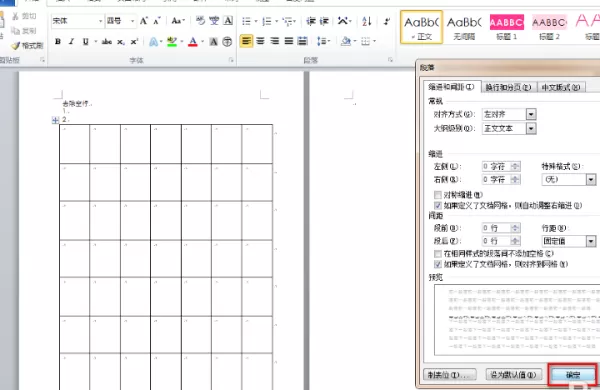Open the phonetic guide (文 pinyin) tool
600x390 pixels.
pyautogui.click(x=214, y=21)
